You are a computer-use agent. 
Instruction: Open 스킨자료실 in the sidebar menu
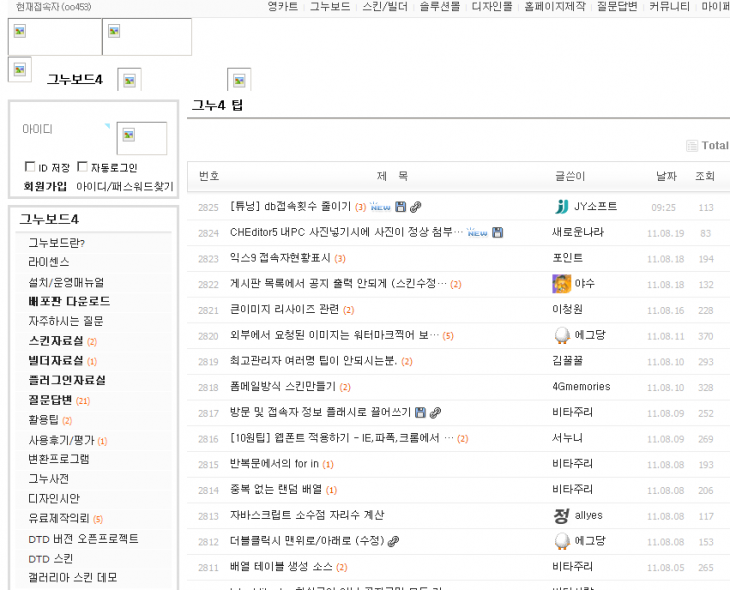pyautogui.click(x=55, y=340)
